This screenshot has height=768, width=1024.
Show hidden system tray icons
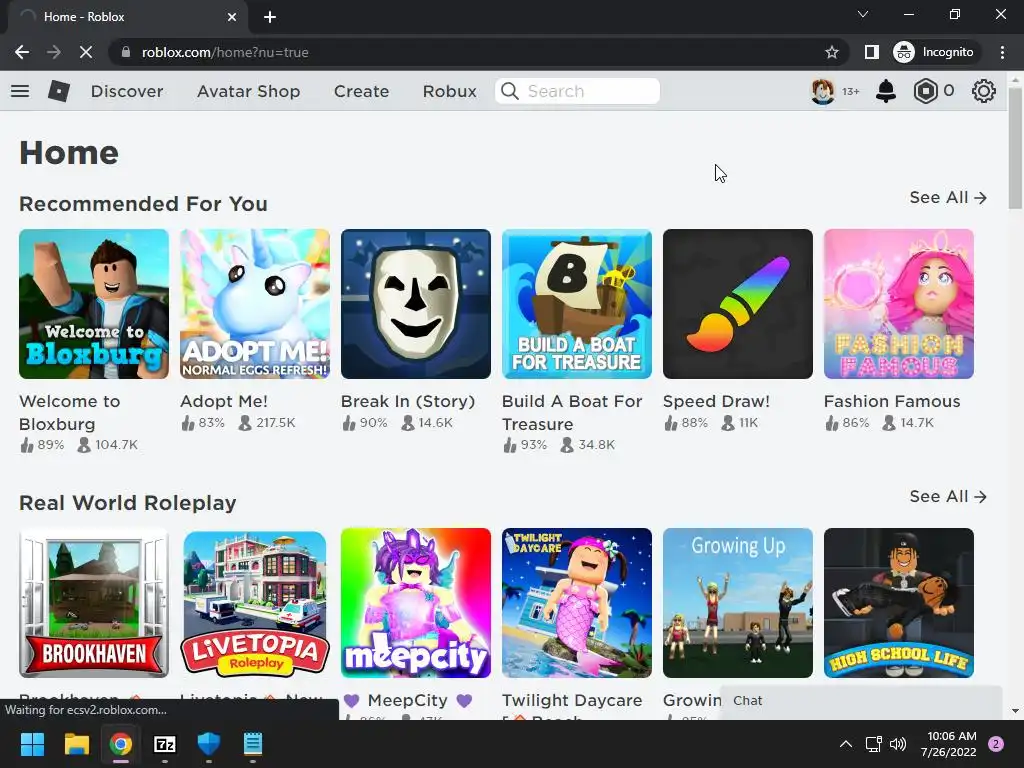point(846,744)
